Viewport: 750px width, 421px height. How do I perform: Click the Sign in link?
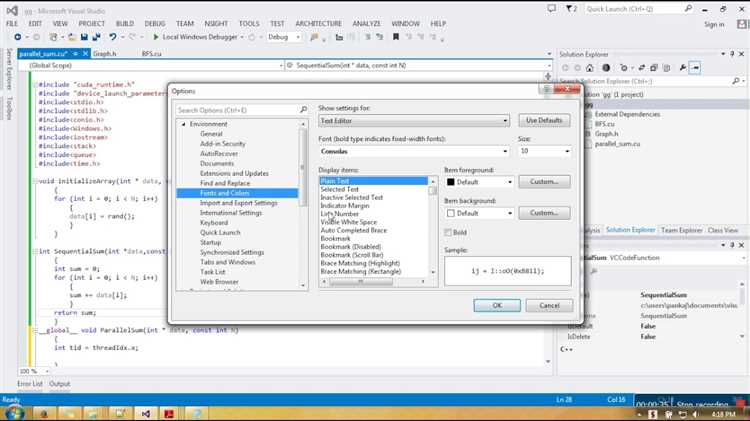pyautogui.click(x=714, y=24)
